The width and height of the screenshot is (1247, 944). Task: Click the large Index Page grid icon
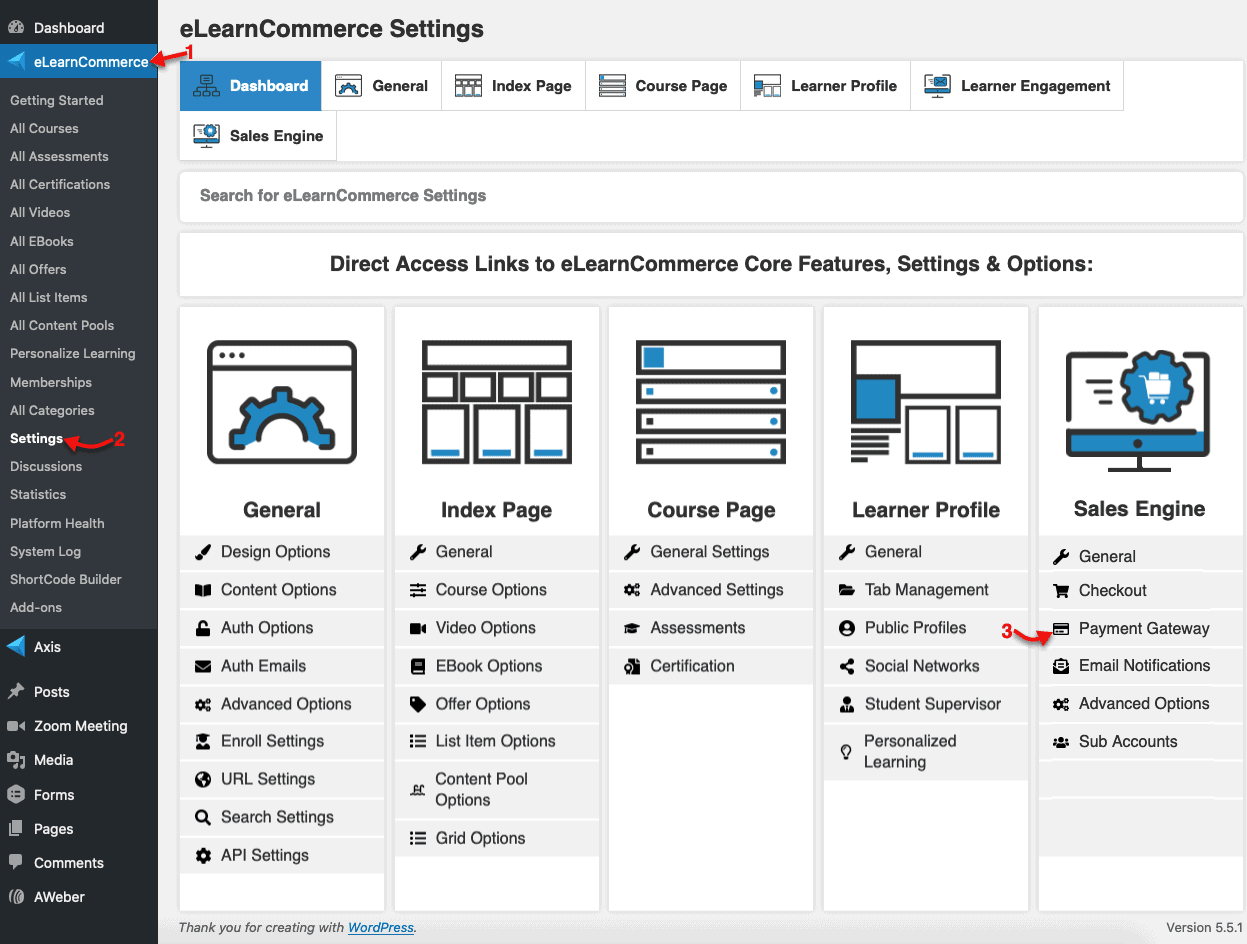click(x=496, y=402)
